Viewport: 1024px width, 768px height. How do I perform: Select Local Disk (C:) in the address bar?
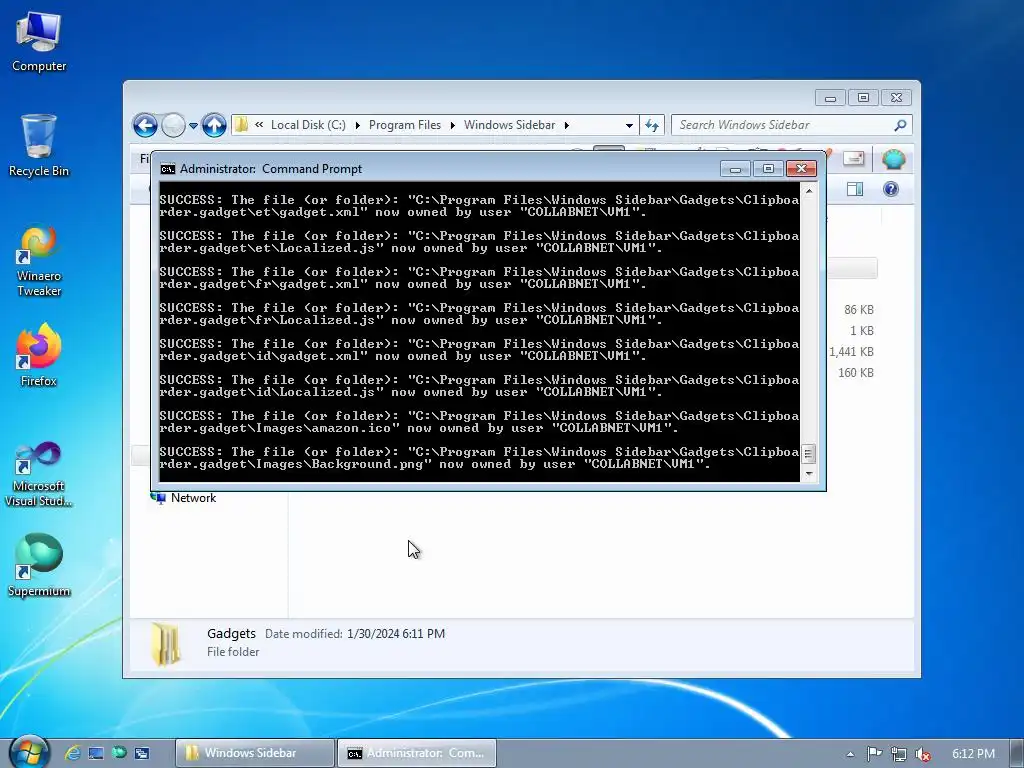(308, 125)
